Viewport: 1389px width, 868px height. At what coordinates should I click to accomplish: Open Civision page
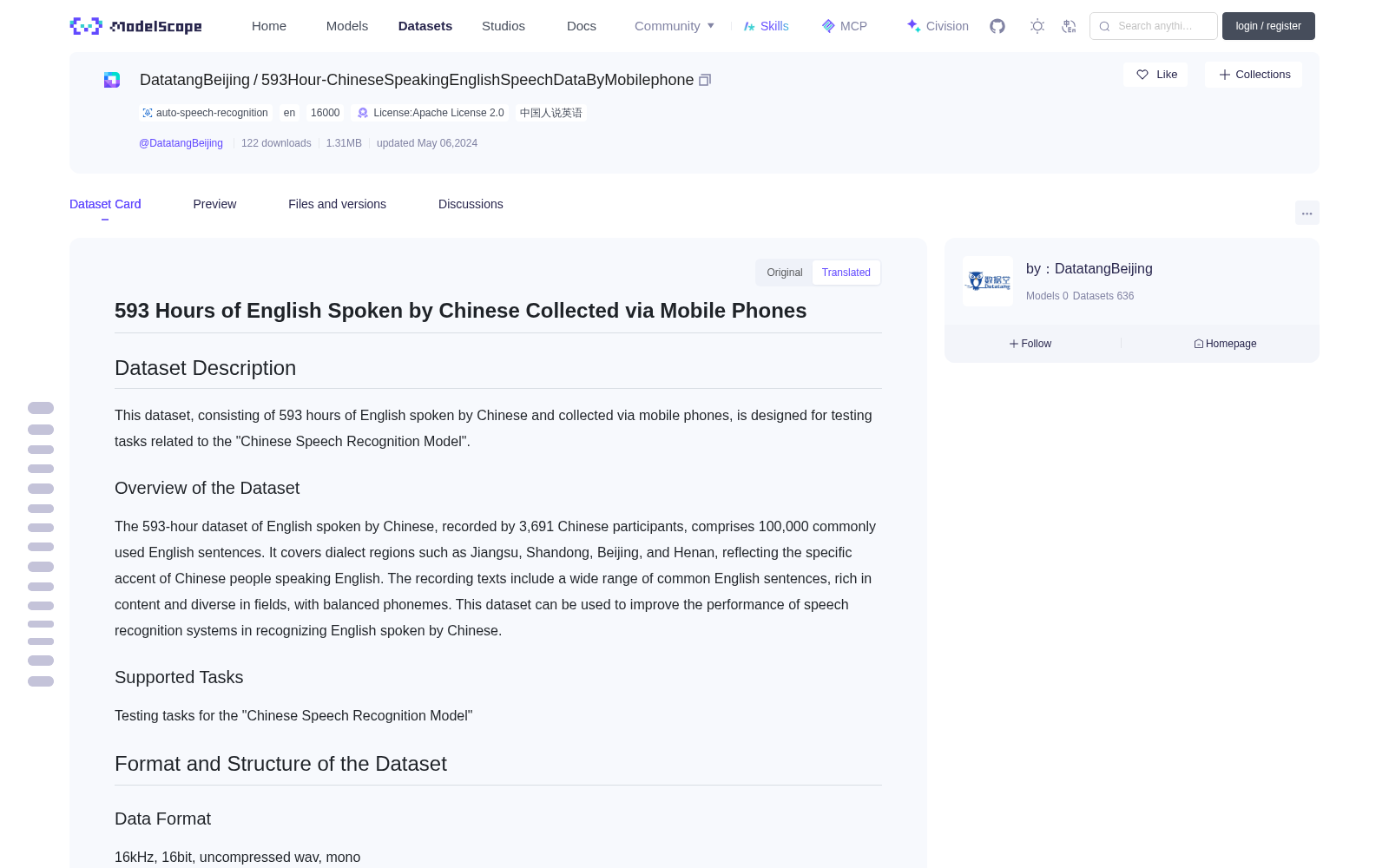click(937, 26)
